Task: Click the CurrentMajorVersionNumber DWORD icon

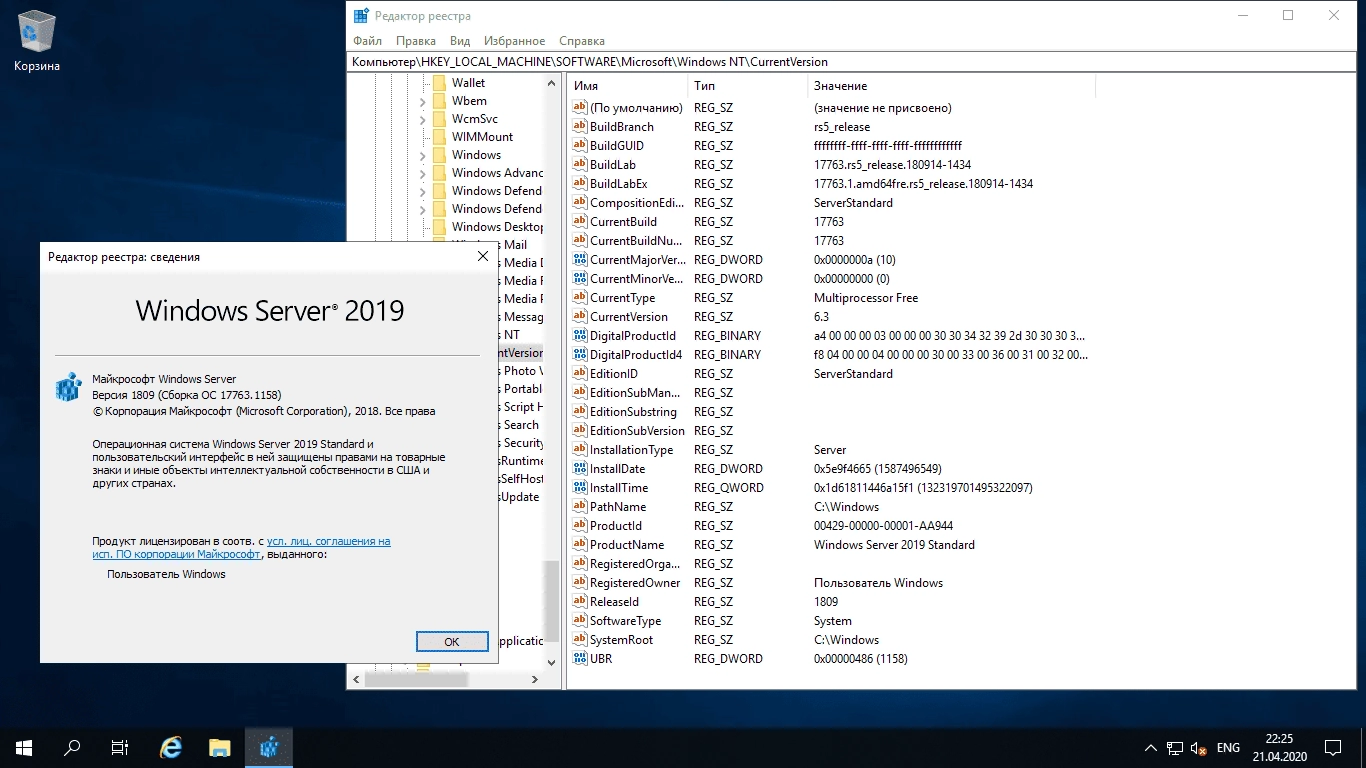Action: [580, 260]
